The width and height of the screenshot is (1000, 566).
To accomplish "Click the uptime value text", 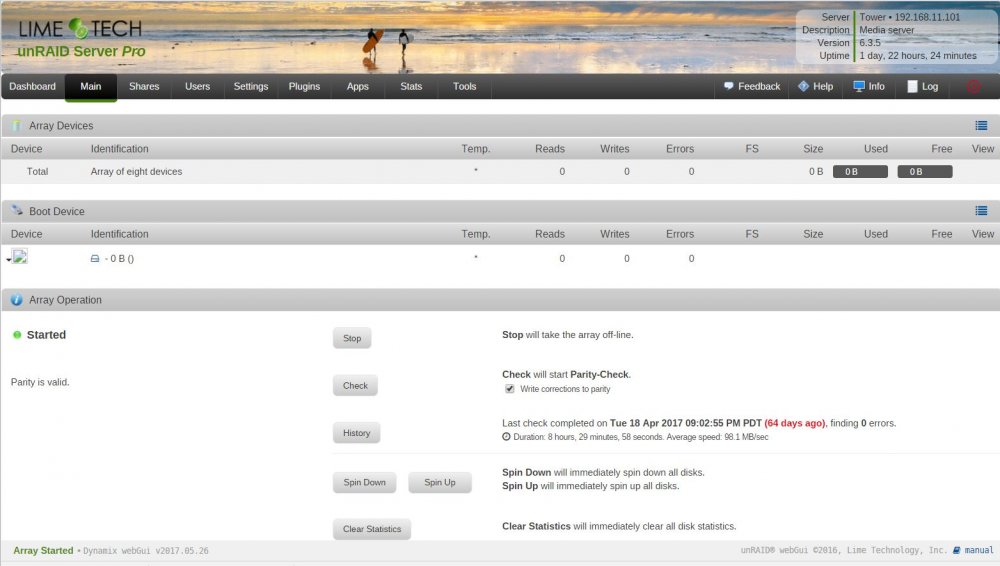I will (x=918, y=56).
